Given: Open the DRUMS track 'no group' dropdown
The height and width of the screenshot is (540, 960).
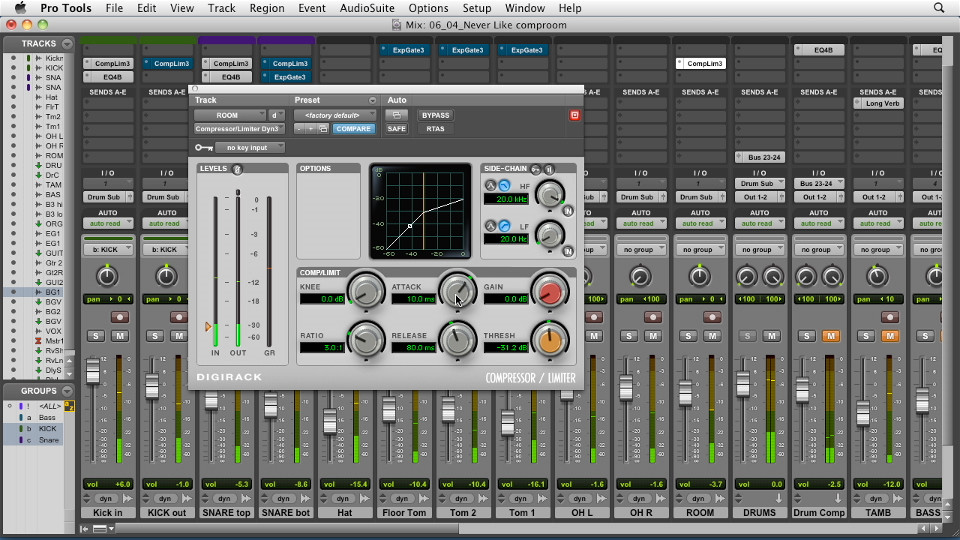Looking at the screenshot, I should coord(760,249).
